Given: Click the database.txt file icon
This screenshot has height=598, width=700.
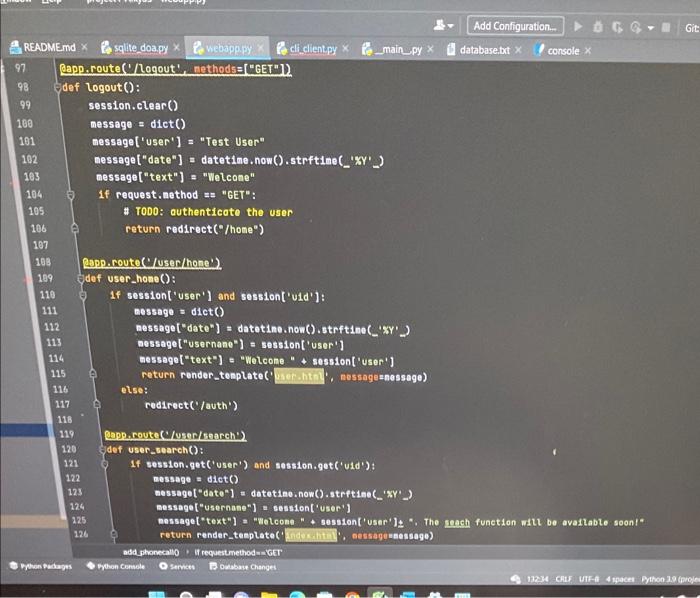Looking at the screenshot, I should click(451, 49).
